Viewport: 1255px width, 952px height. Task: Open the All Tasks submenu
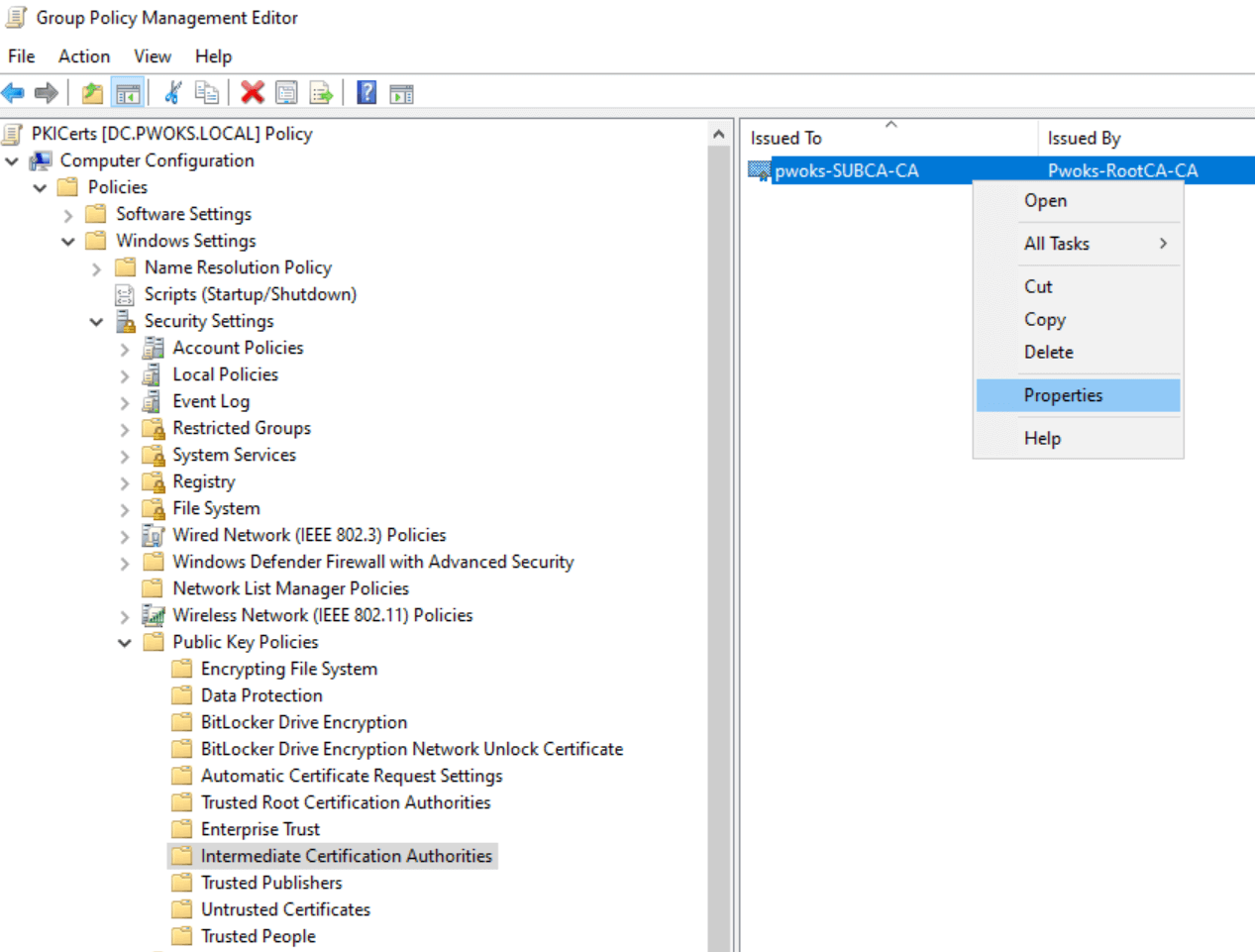[x=1078, y=244]
